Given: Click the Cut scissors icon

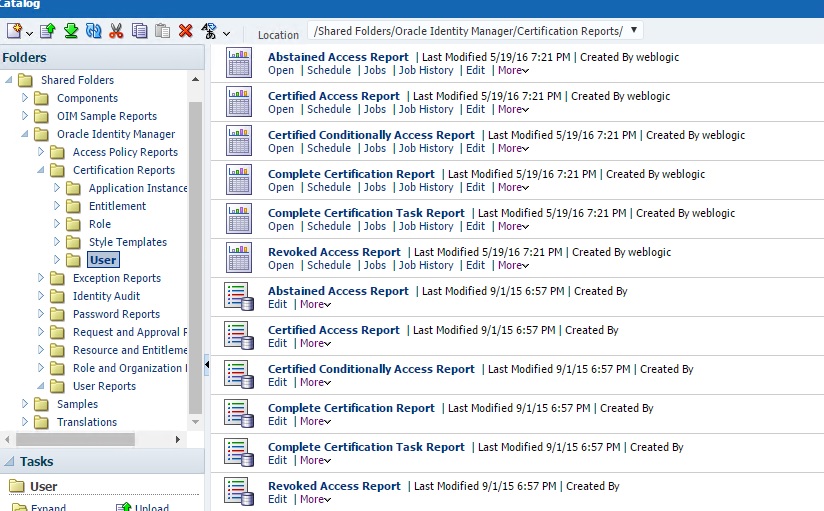Looking at the screenshot, I should tap(116, 31).
